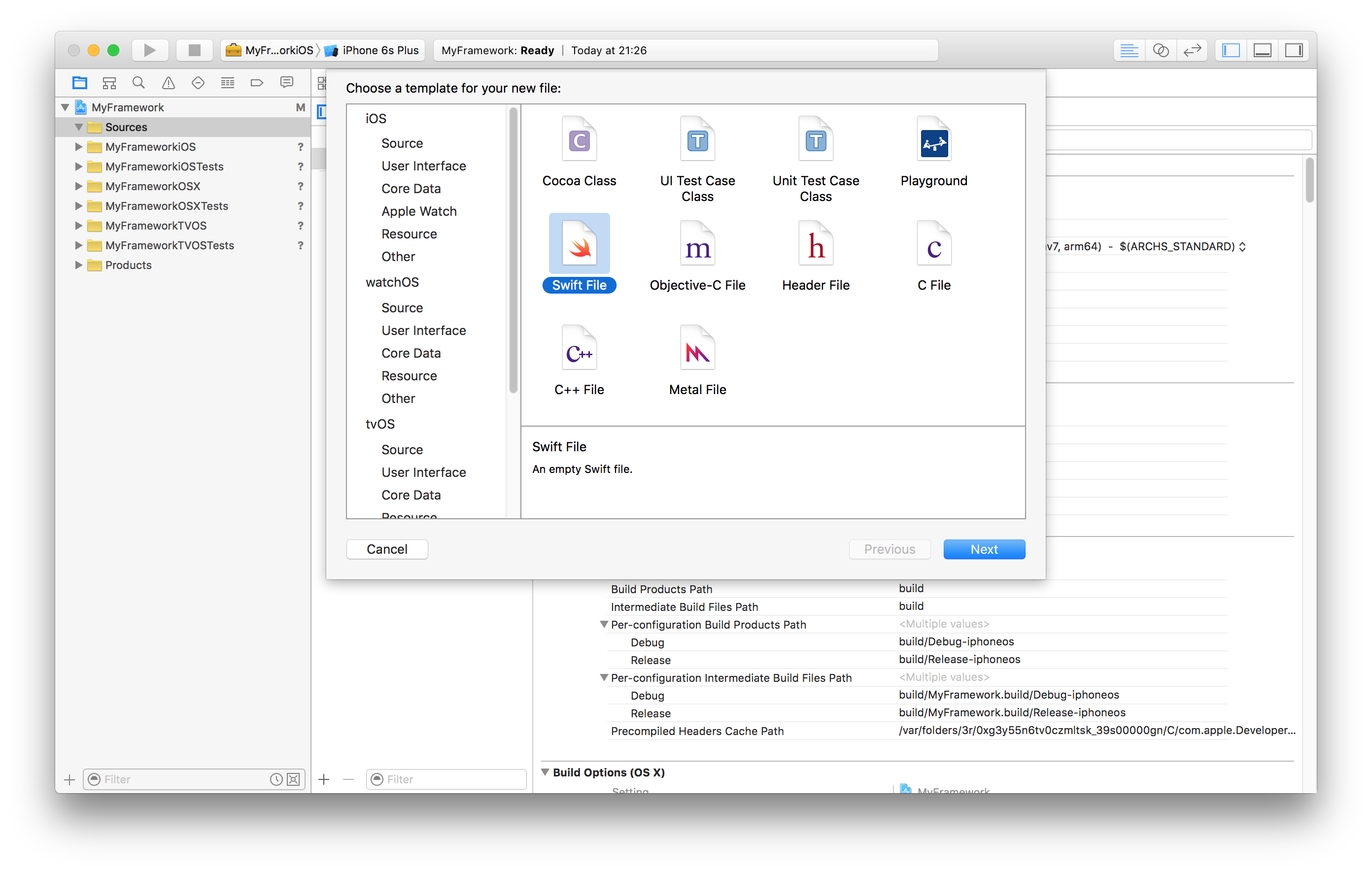This screenshot has width=1372, height=872.
Task: Click the Next button to proceed
Action: click(983, 549)
